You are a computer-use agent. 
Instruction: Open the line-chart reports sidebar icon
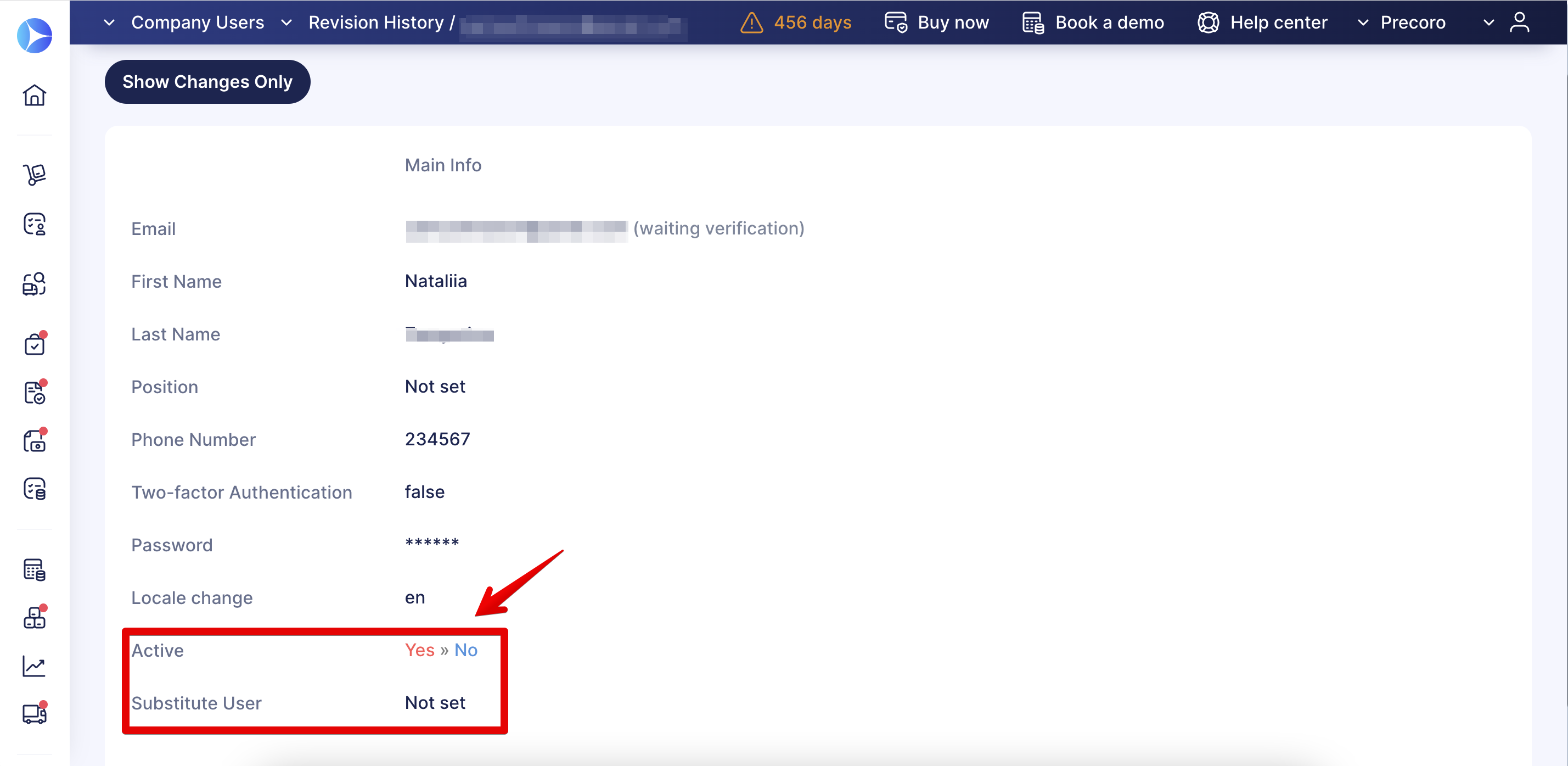tap(35, 666)
